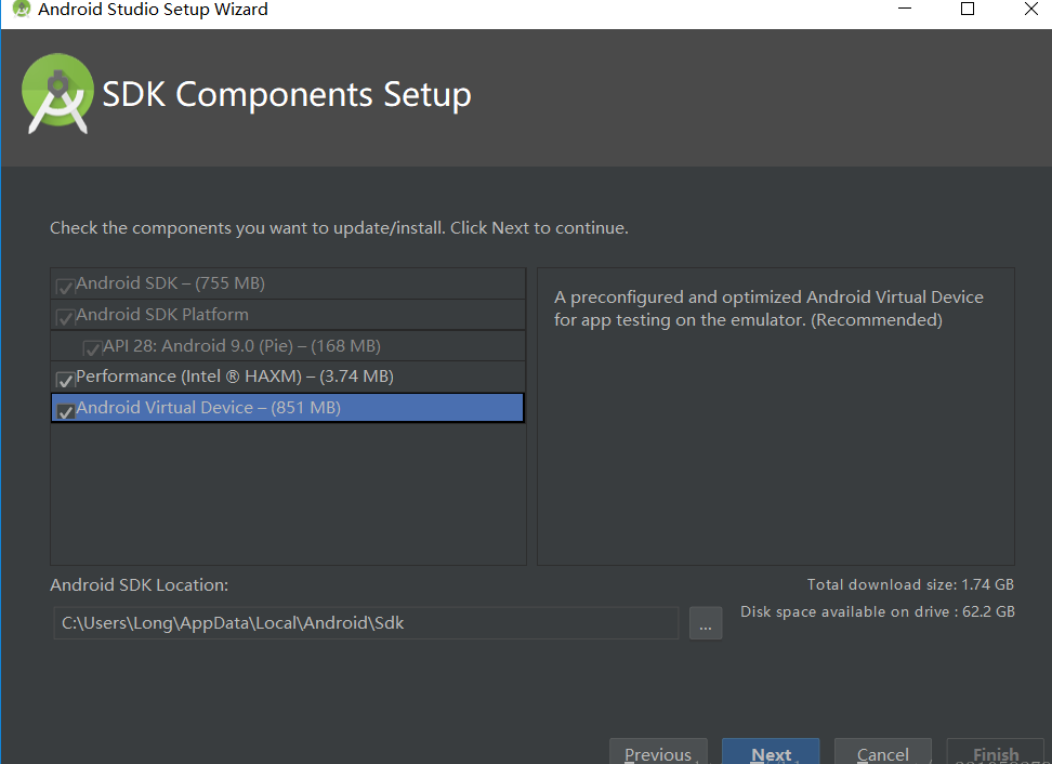Cancel the setup wizard
The height and width of the screenshot is (764, 1052).
tap(882, 754)
